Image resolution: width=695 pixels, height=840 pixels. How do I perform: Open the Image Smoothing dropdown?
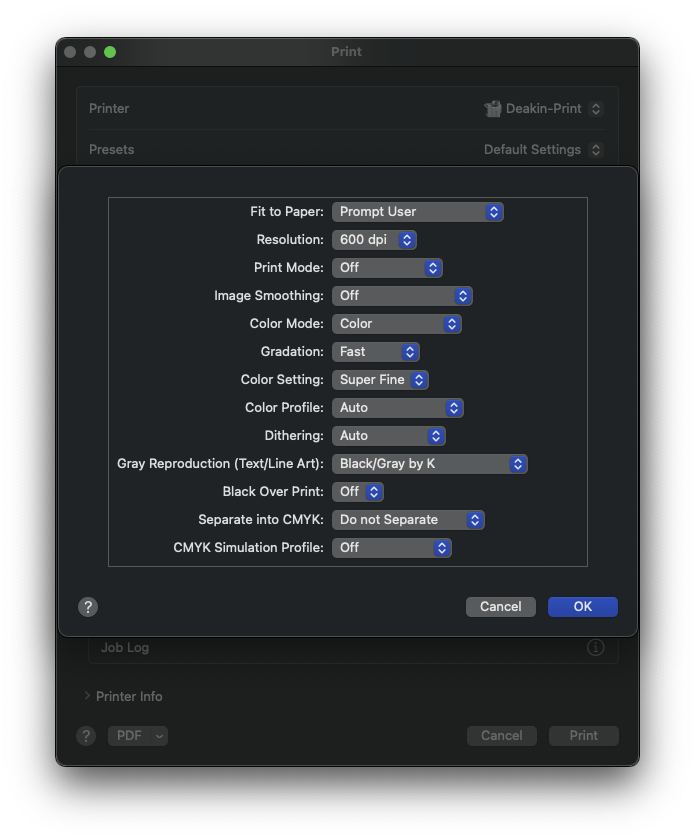coord(402,295)
